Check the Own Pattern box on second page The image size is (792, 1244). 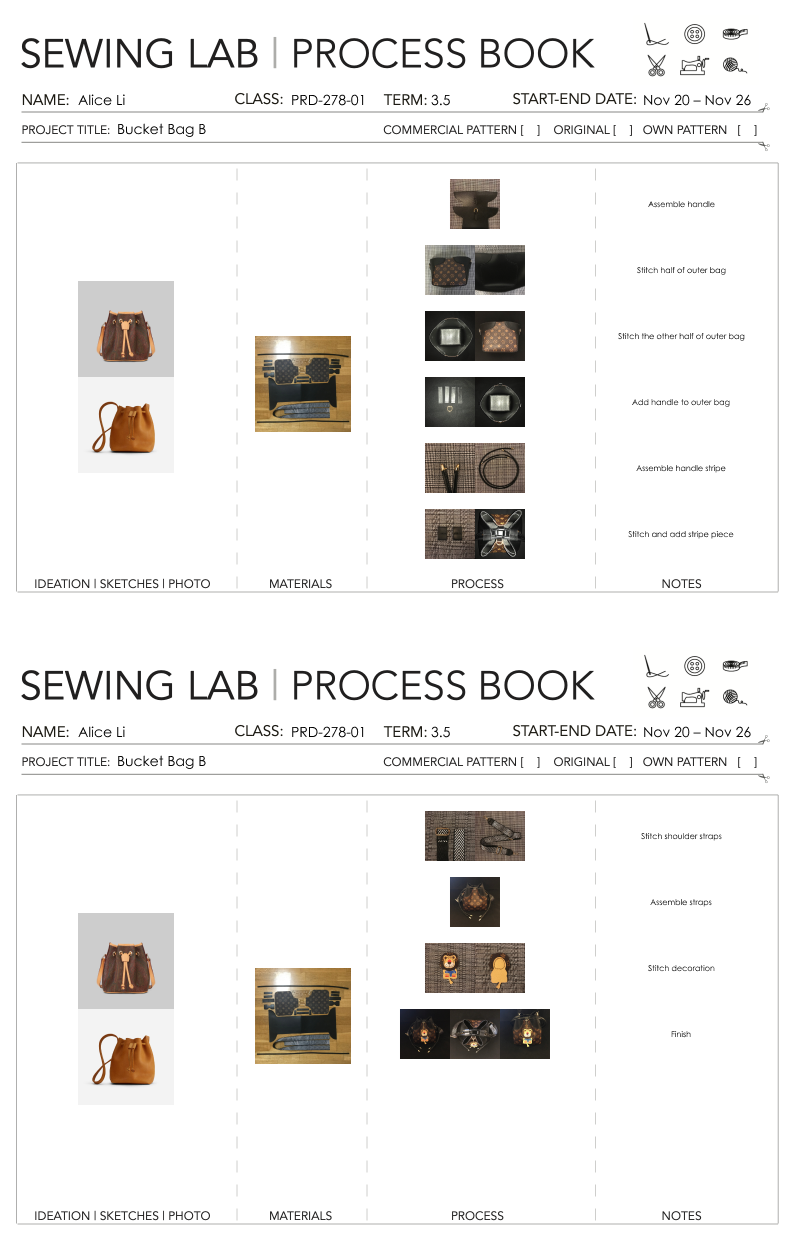click(x=747, y=762)
